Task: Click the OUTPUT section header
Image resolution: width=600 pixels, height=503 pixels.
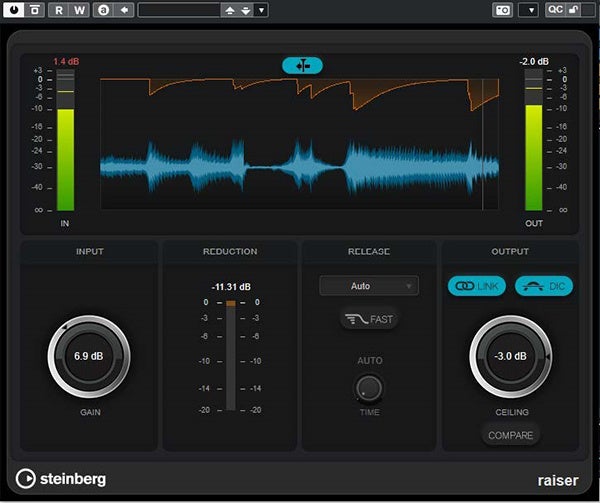Action: pyautogui.click(x=510, y=251)
